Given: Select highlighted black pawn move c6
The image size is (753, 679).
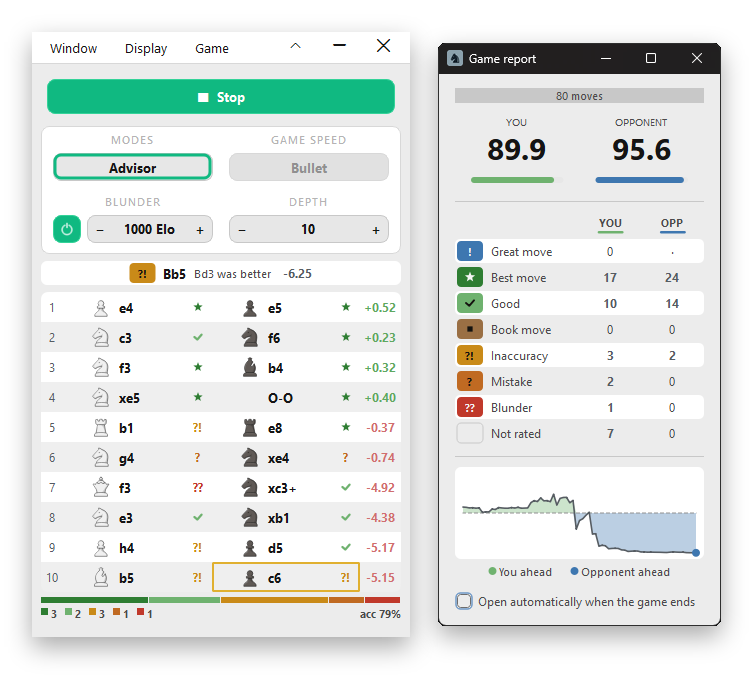Looking at the screenshot, I should 286,577.
